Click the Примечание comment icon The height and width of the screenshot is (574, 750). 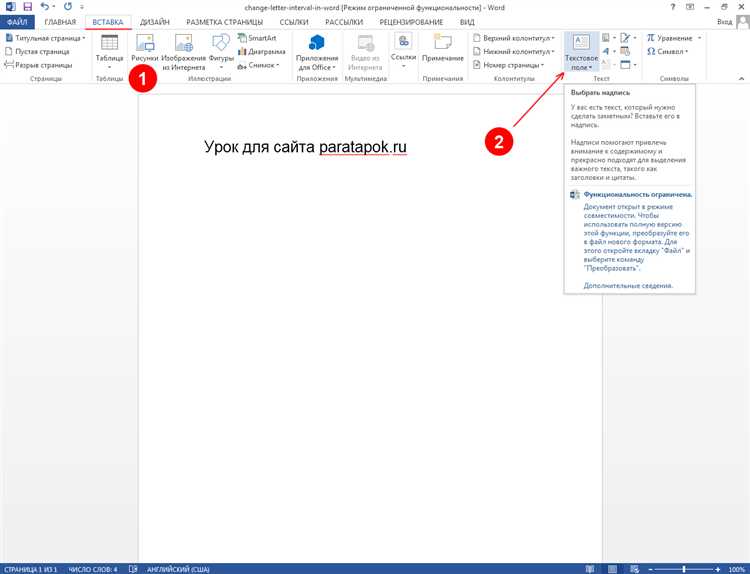(x=442, y=48)
